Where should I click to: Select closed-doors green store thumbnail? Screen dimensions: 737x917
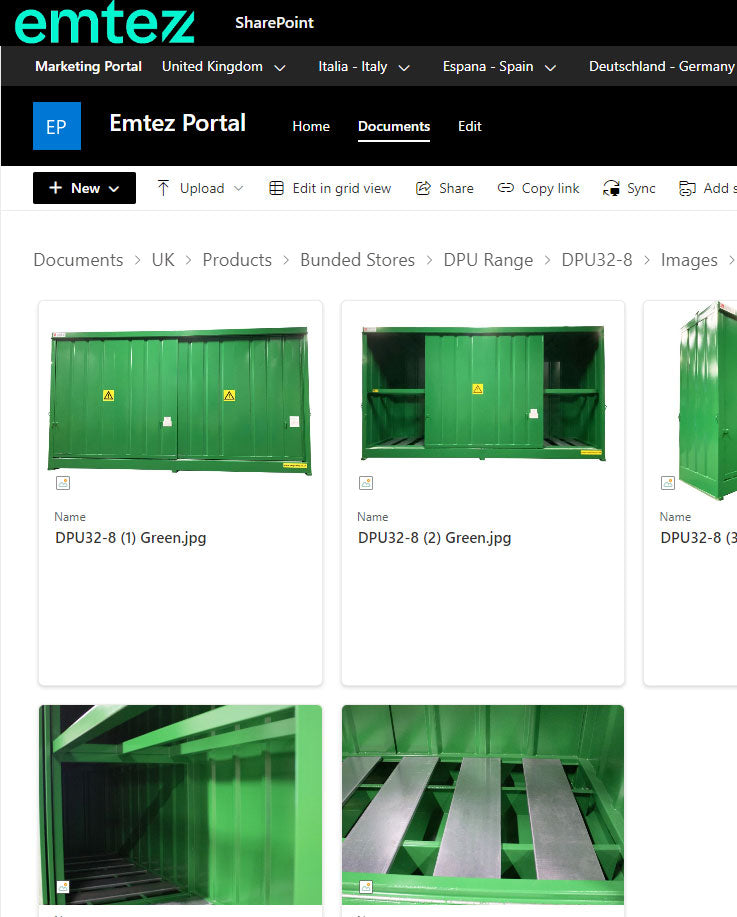pos(180,401)
